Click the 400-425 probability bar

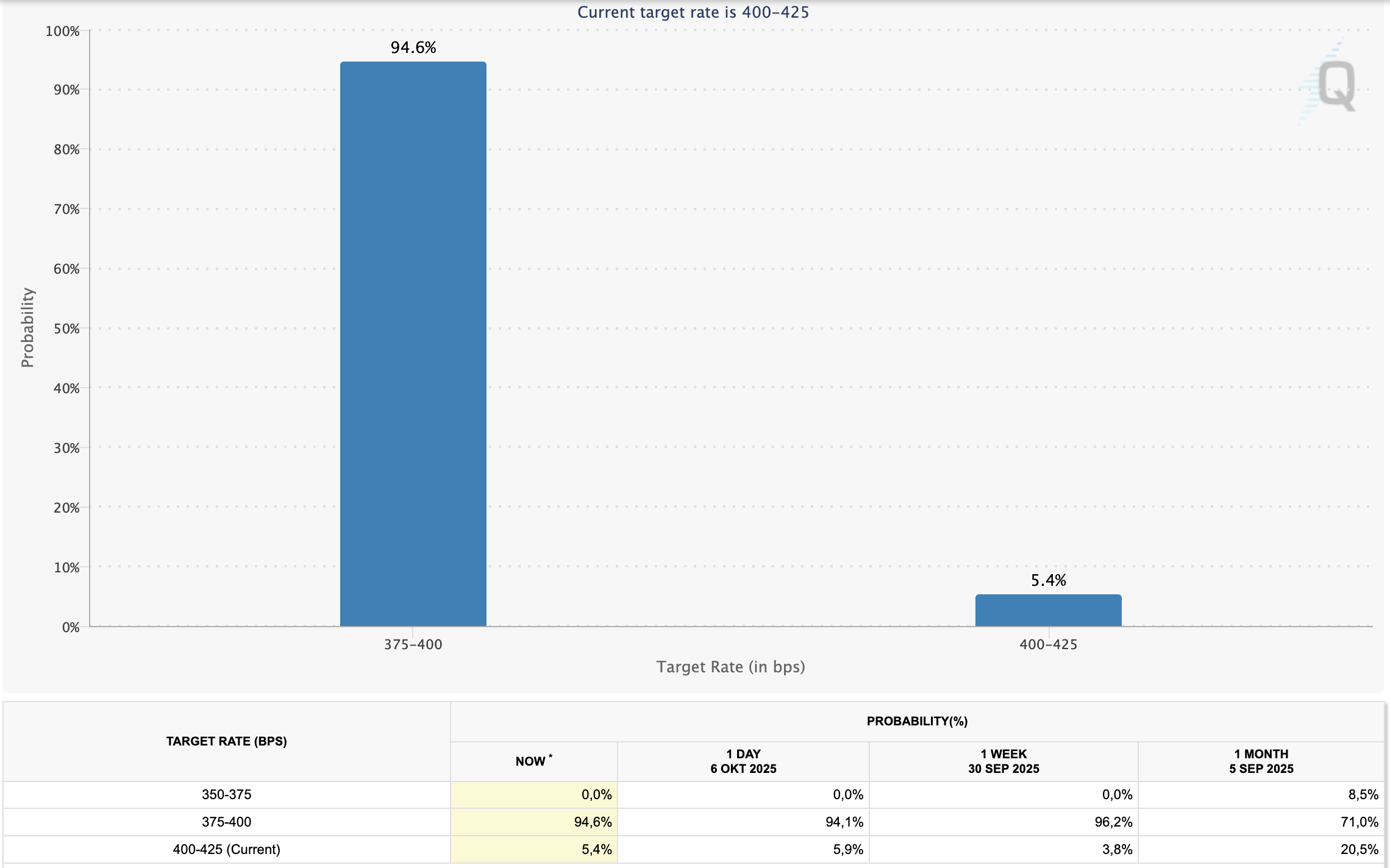pos(1048,610)
